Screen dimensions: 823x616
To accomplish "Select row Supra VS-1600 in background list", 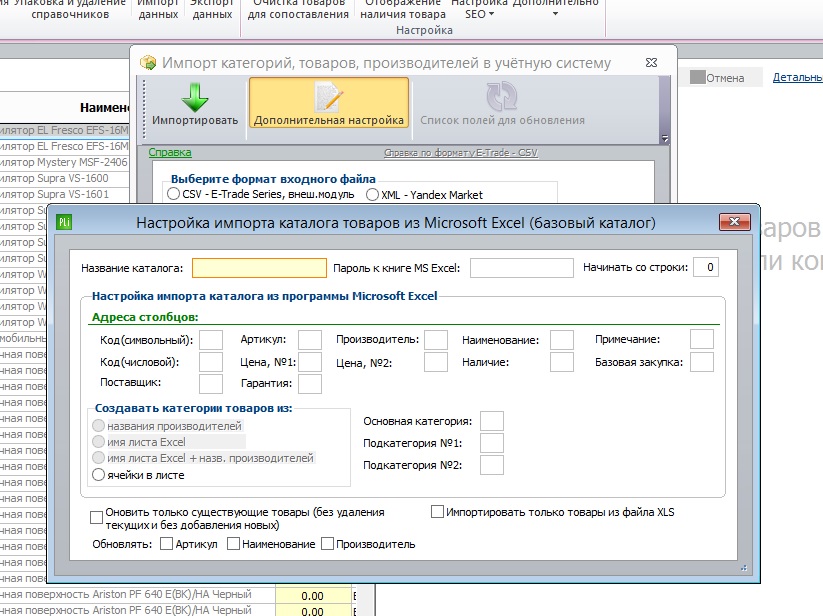I will [64, 178].
